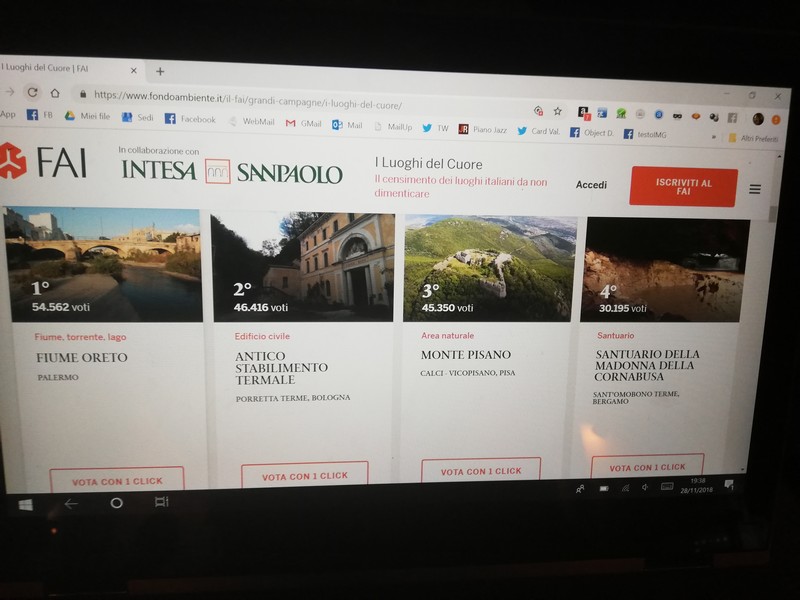Open the Antico Stabilimento Termale photo
The width and height of the screenshot is (800, 600).
tap(303, 267)
